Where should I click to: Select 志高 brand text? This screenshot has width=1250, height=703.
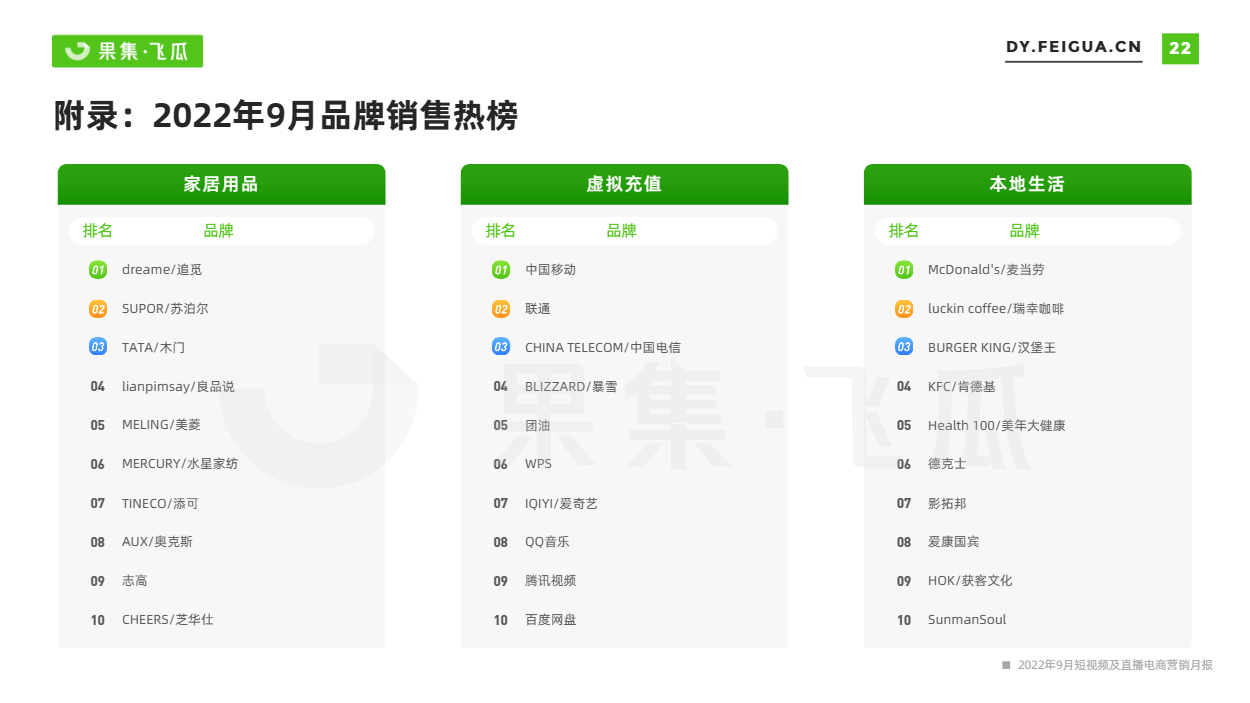135,581
